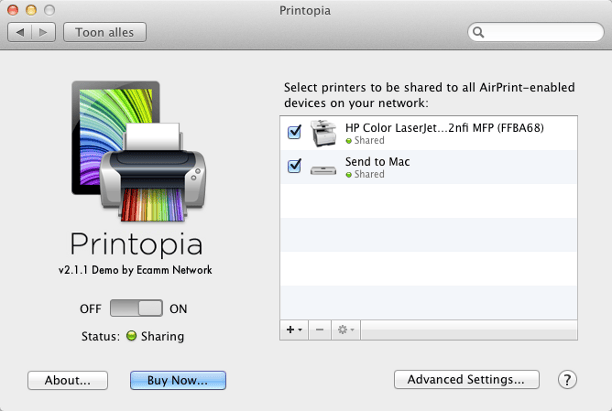Open the gear actions dropdown
Viewport: 612px width, 411px height.
[x=346, y=329]
